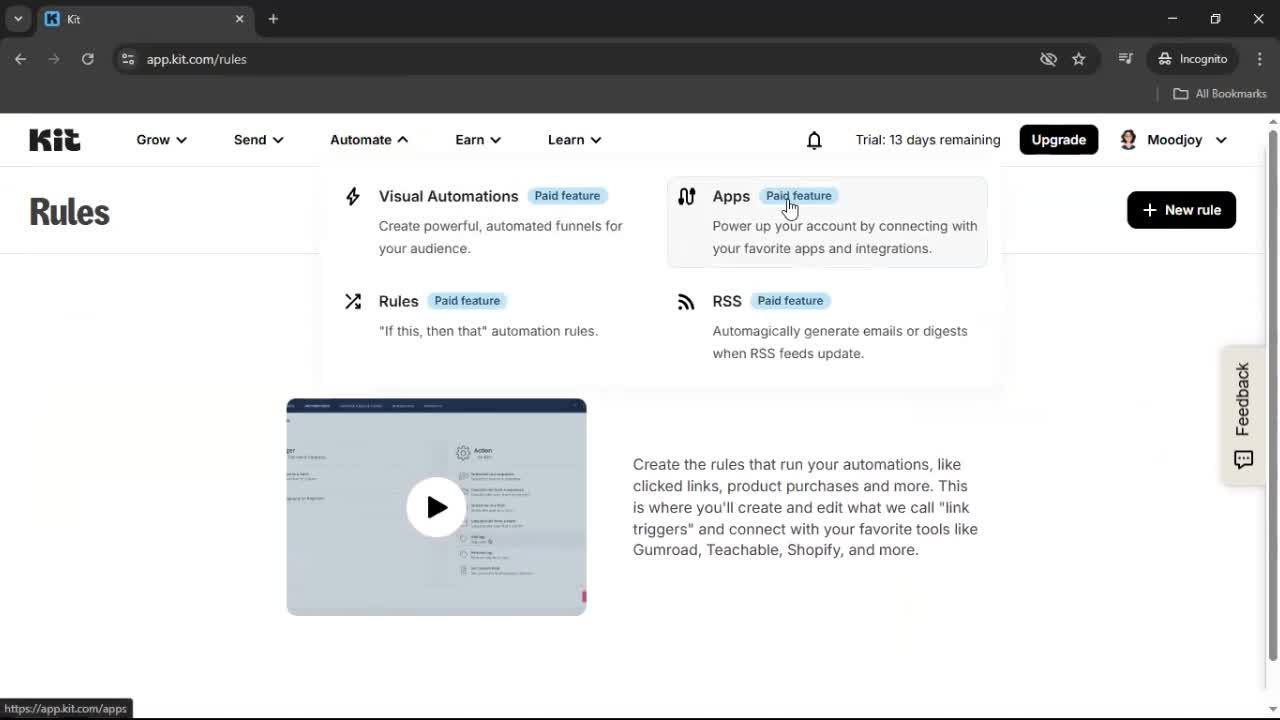The width and height of the screenshot is (1280, 720).
Task: Click the Rules branching-arrows icon
Action: pos(352,301)
